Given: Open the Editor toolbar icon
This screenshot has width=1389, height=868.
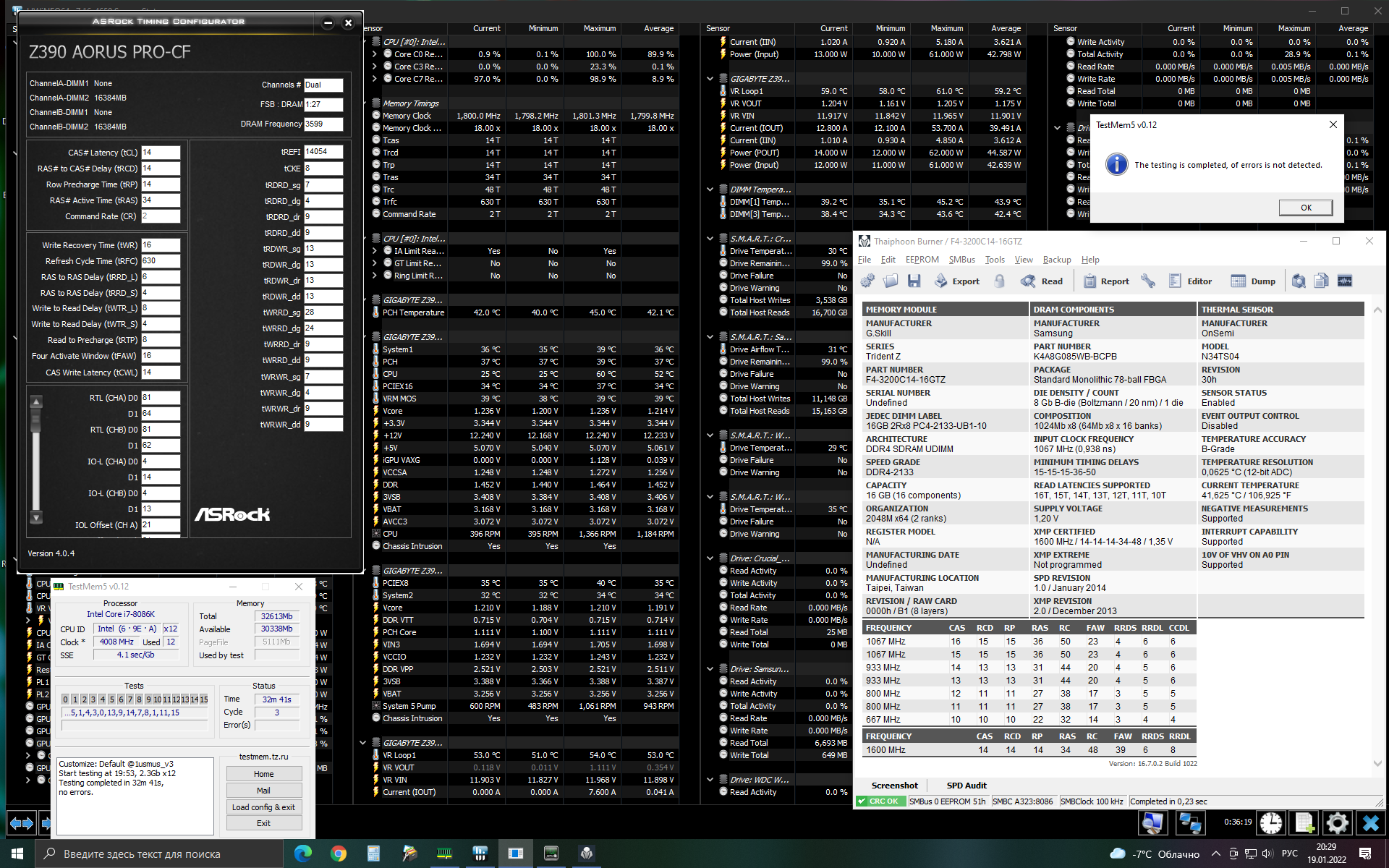Looking at the screenshot, I should pyautogui.click(x=1175, y=281).
